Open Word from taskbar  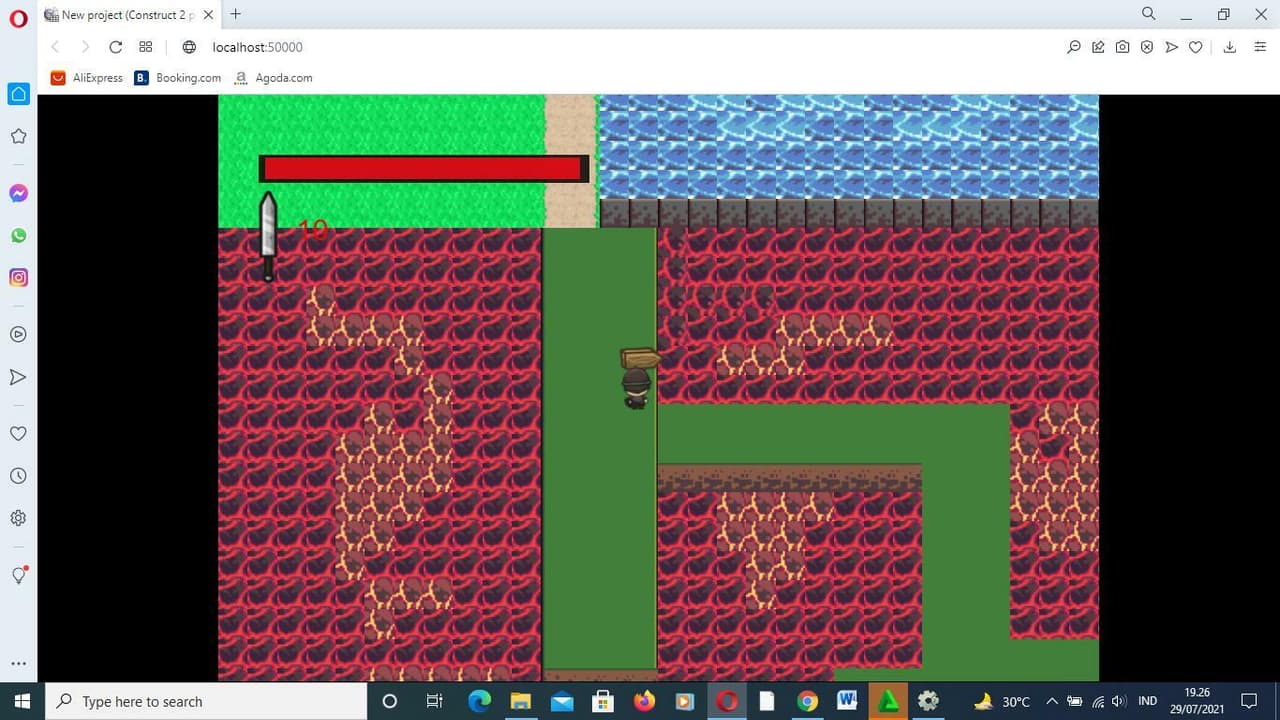click(x=848, y=701)
